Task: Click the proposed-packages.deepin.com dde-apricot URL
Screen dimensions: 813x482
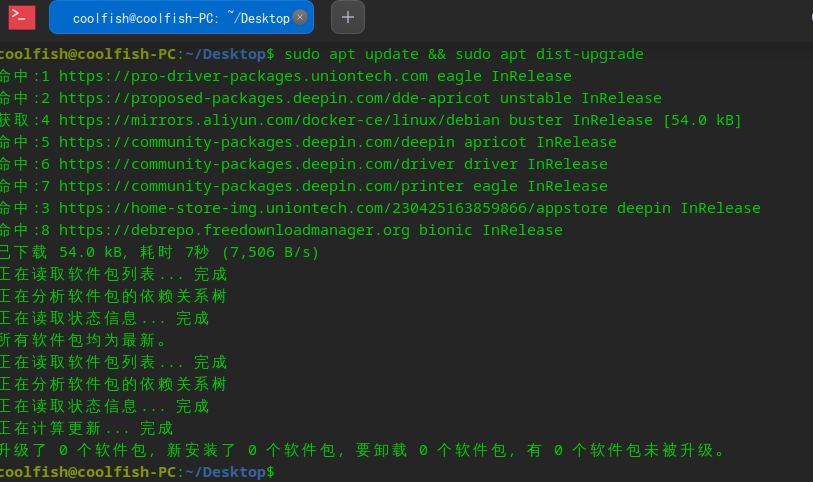Action: click(274, 98)
